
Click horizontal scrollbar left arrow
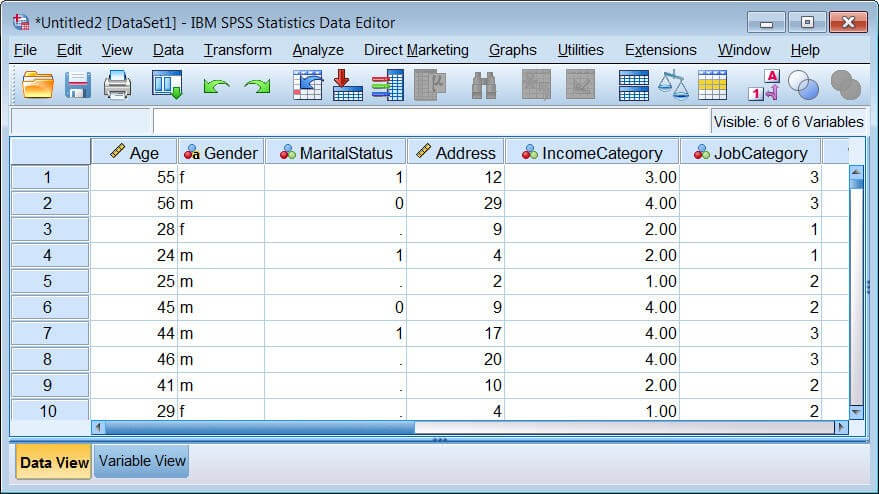click(98, 427)
